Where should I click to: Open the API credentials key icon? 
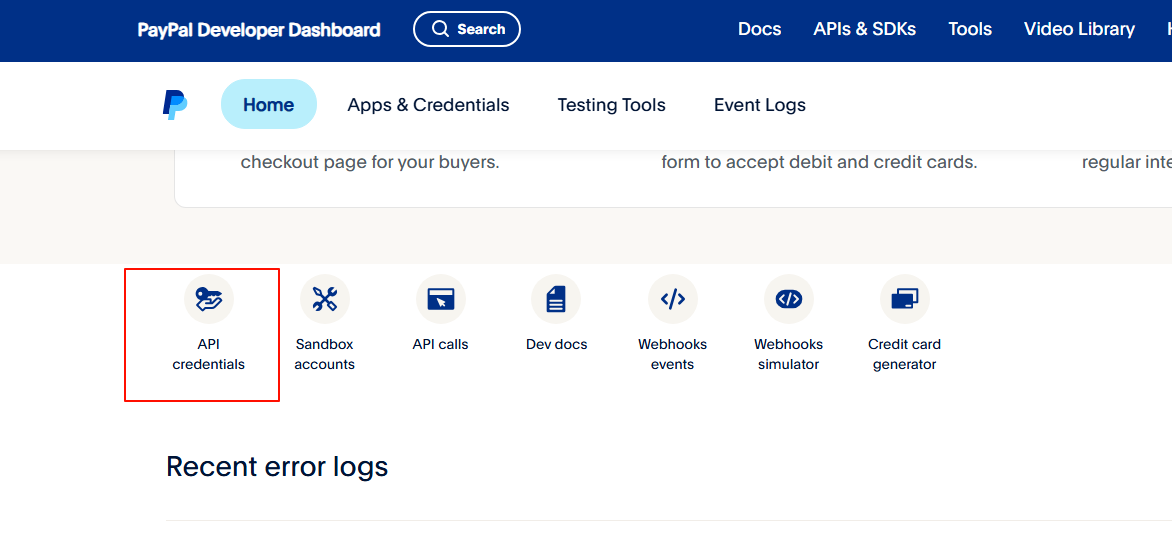(x=209, y=299)
